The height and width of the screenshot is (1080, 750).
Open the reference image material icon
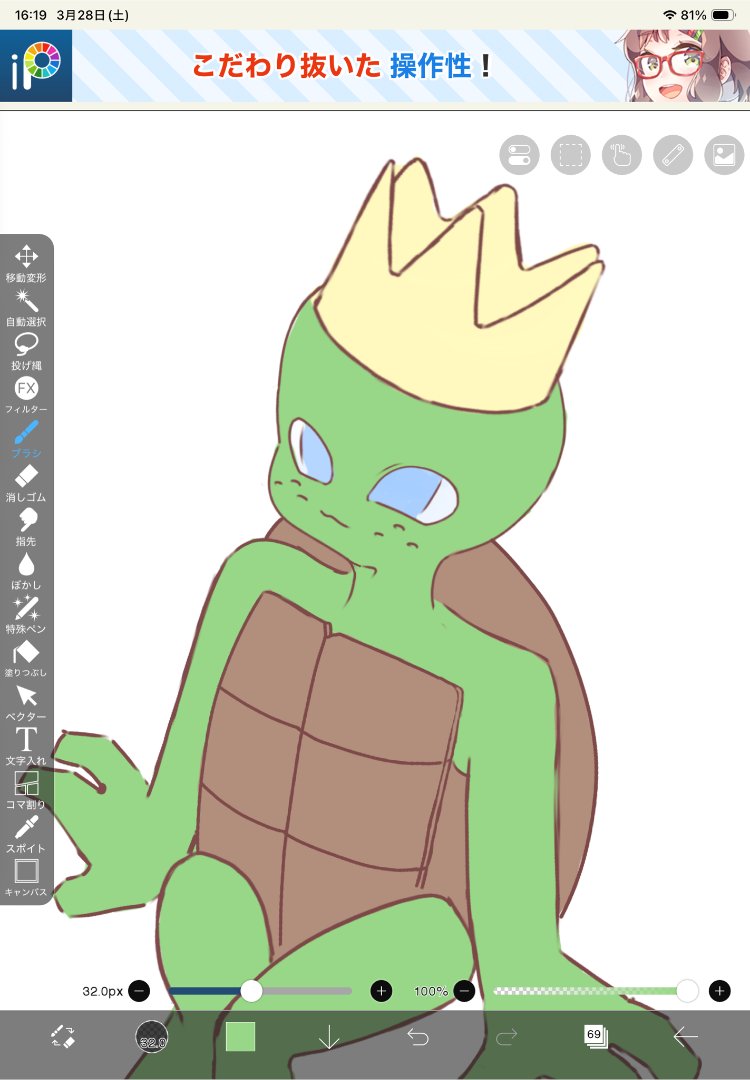(725, 155)
